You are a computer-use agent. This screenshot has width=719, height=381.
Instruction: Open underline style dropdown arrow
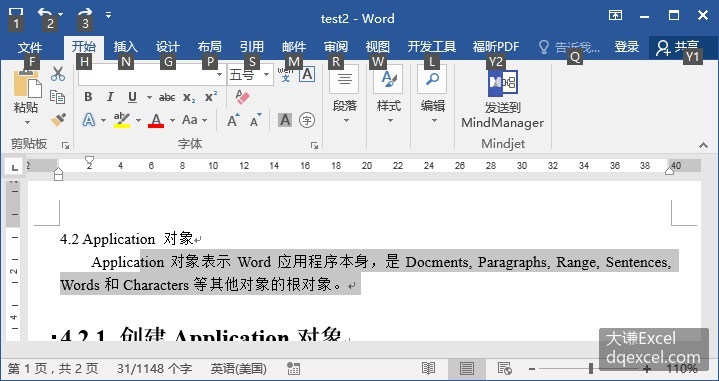coord(149,97)
